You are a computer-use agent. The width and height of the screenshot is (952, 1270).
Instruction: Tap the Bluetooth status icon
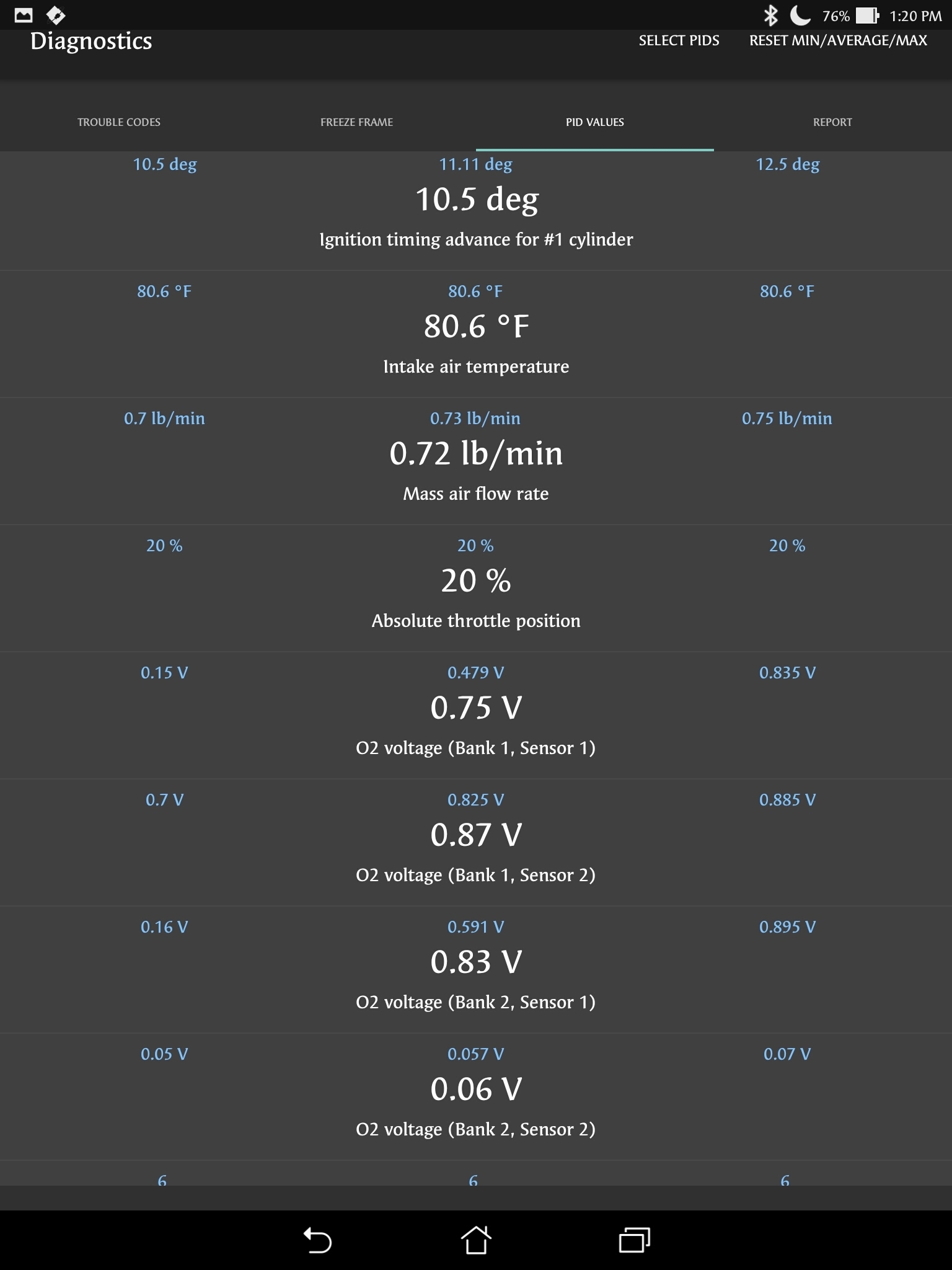(x=770, y=16)
